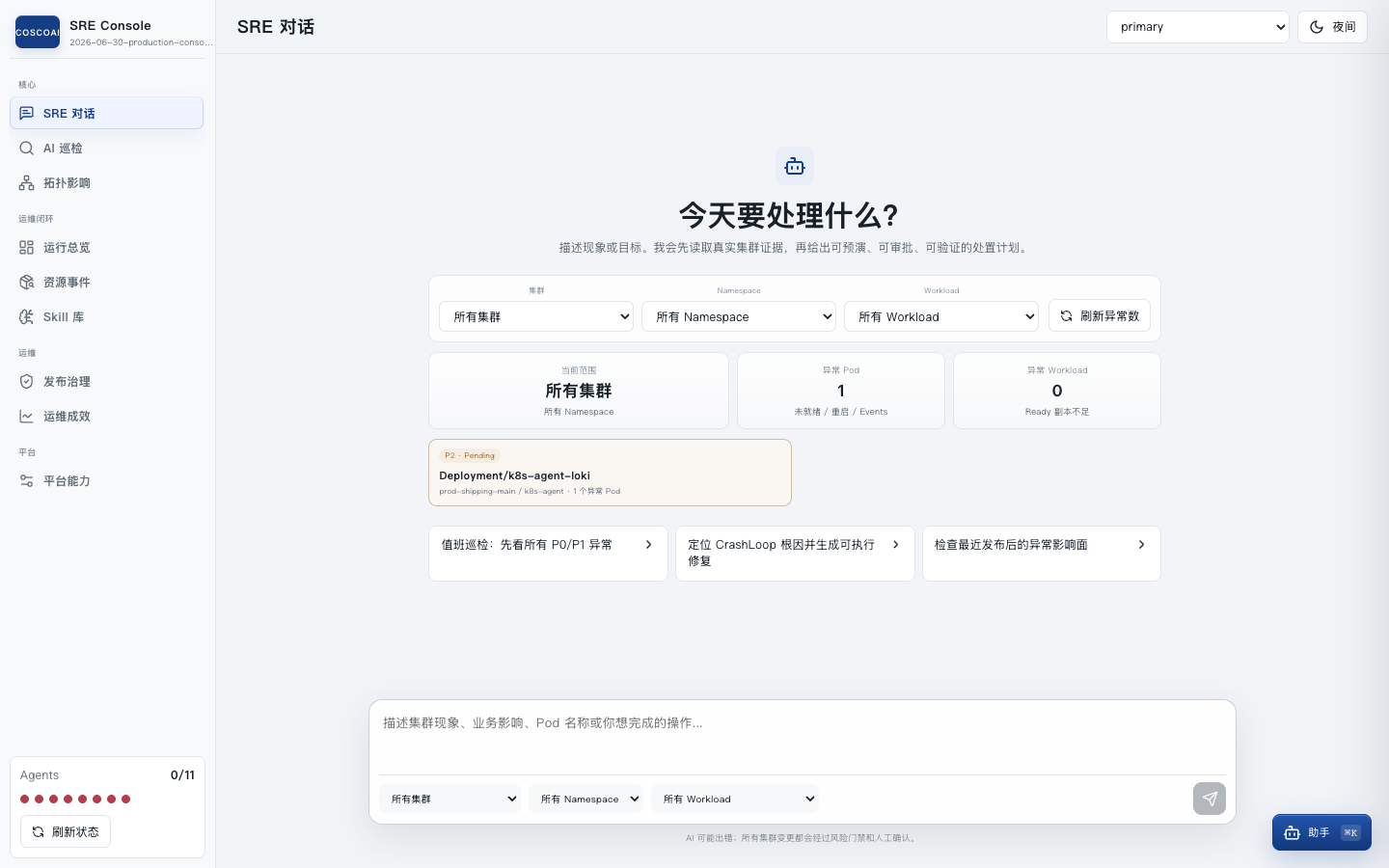Open 拓扑影响 menu item
Image resolution: width=1389 pixels, height=868 pixels.
click(x=106, y=182)
